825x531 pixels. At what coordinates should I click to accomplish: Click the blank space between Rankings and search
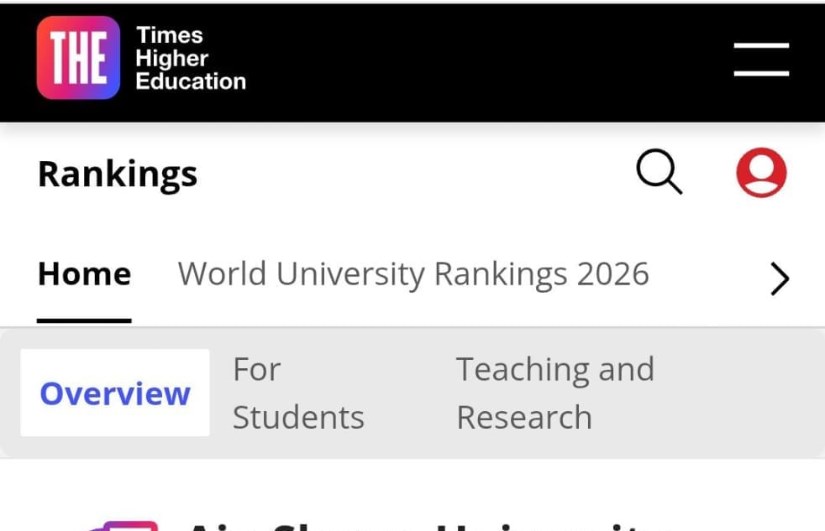410,174
